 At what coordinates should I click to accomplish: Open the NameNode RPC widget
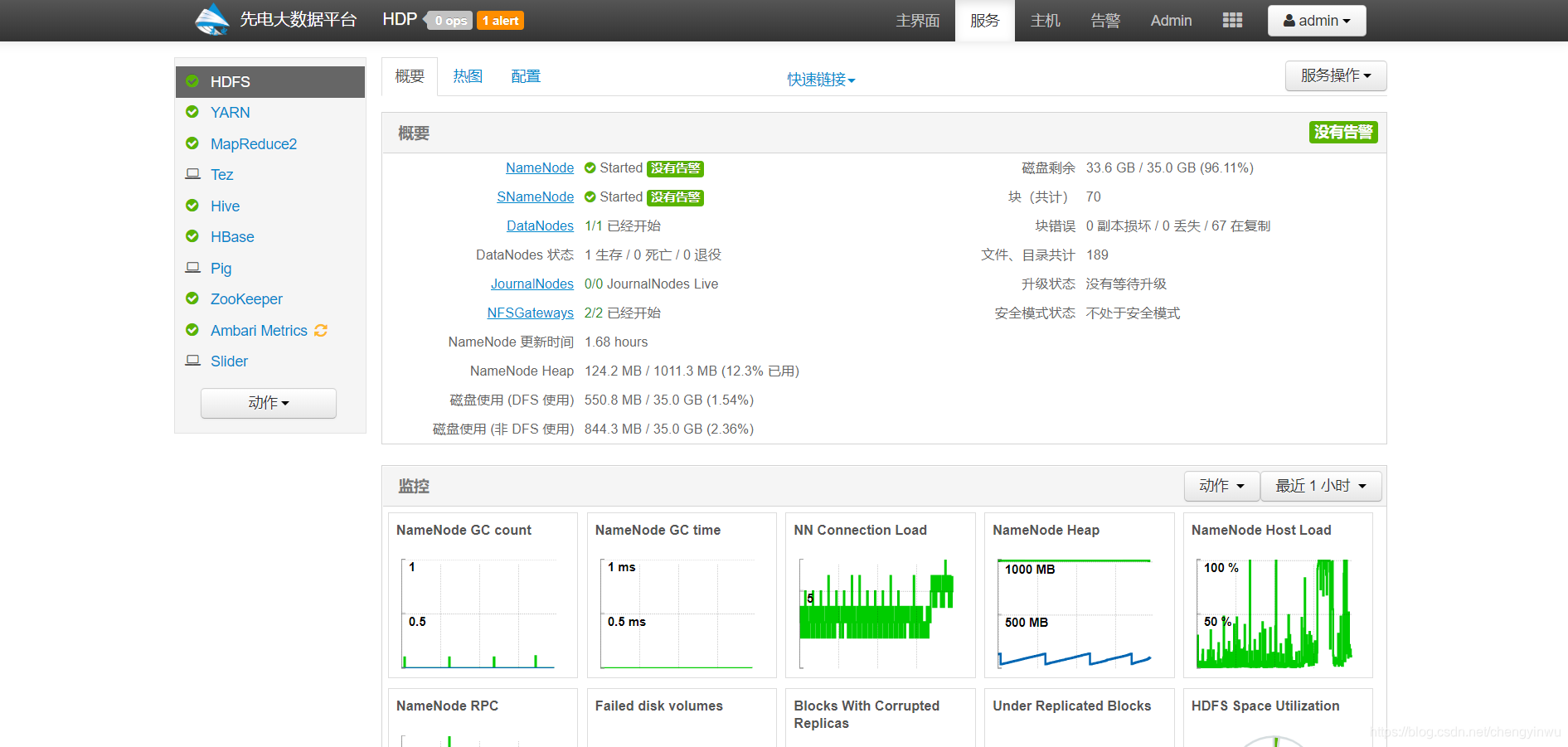click(x=483, y=718)
